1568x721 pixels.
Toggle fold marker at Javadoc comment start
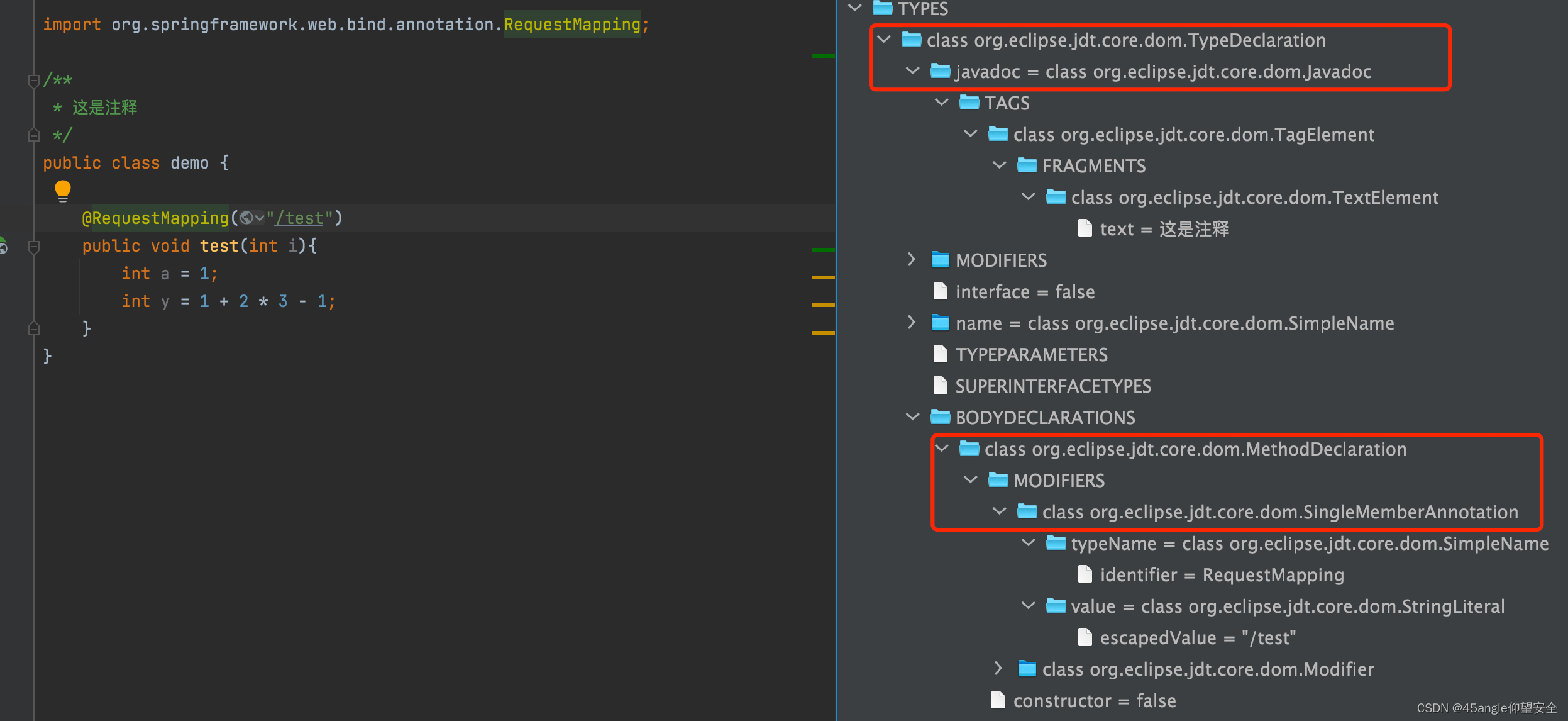(34, 81)
